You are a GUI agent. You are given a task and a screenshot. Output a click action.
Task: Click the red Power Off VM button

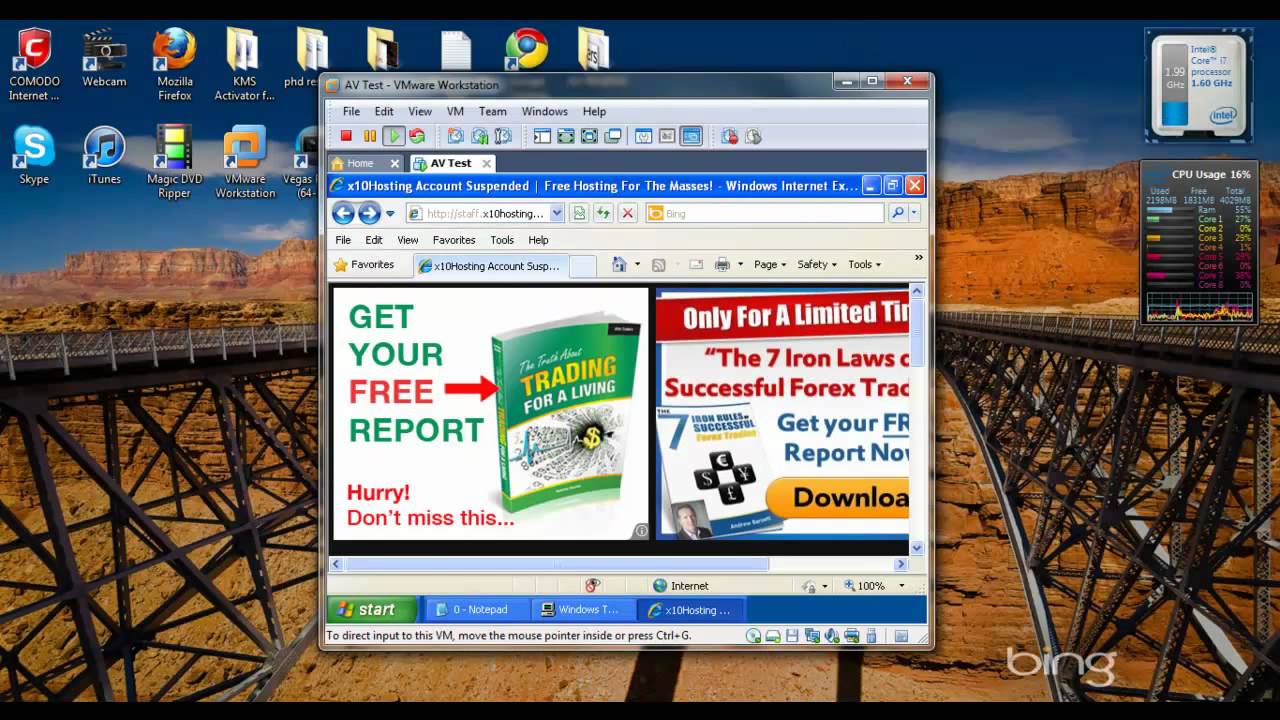pos(346,136)
